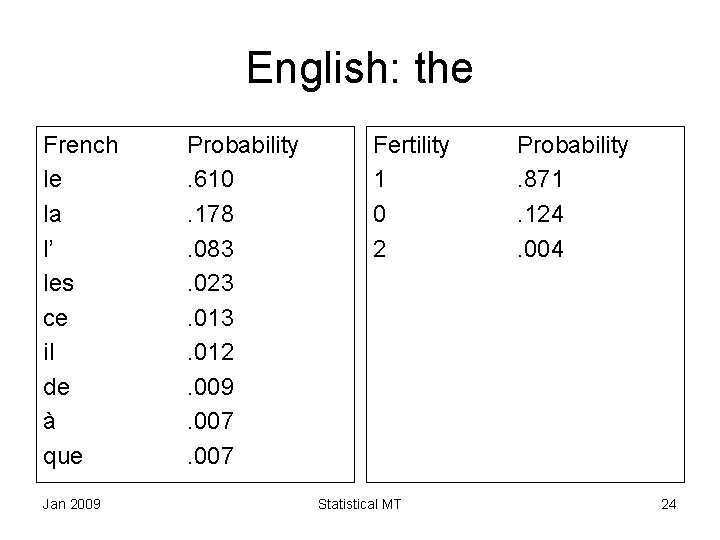Viewport: 720px width, 540px height.
Task: Select the fertility probability ".871"
Action: click(540, 179)
